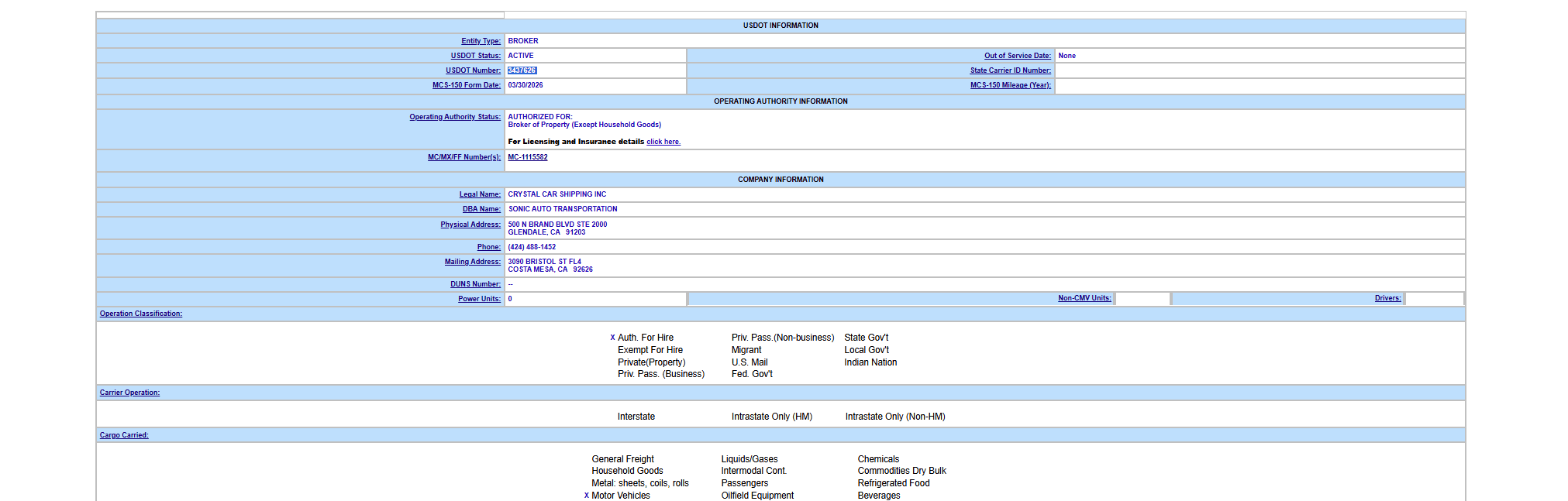Click the Phone label link

489,247
